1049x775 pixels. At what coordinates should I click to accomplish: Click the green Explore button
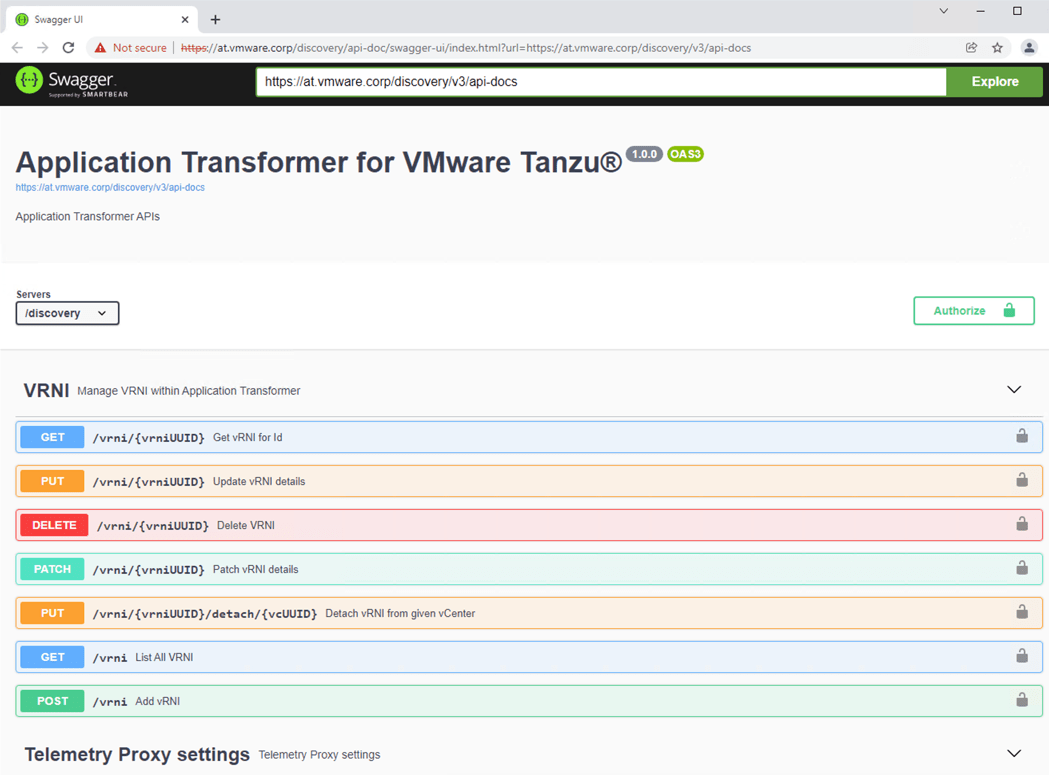coord(994,82)
